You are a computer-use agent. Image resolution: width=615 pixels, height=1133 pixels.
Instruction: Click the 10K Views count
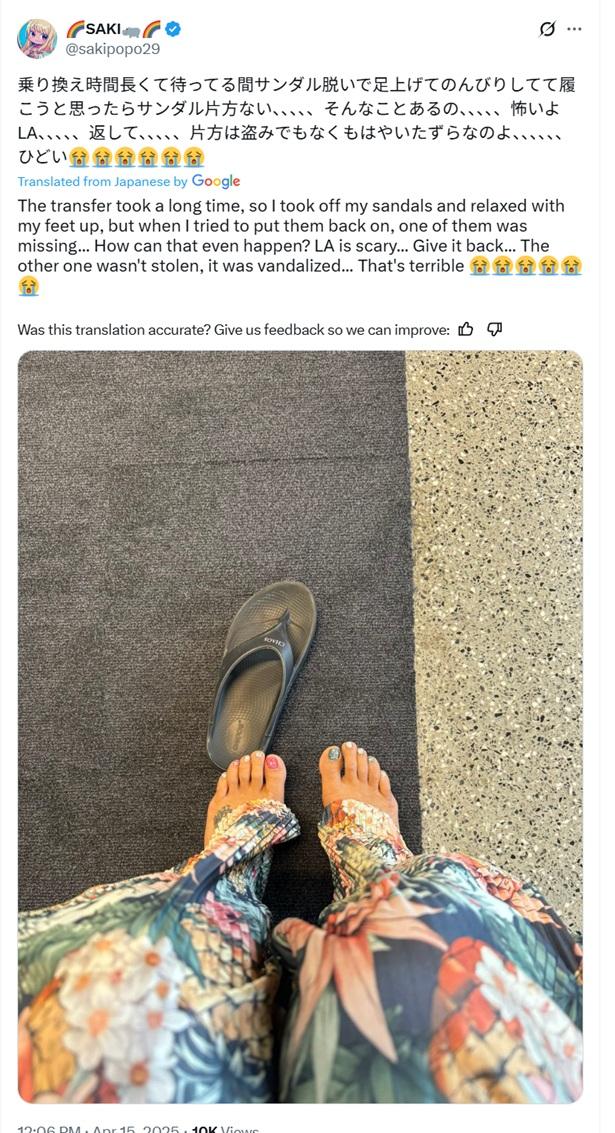[x=224, y=1127]
